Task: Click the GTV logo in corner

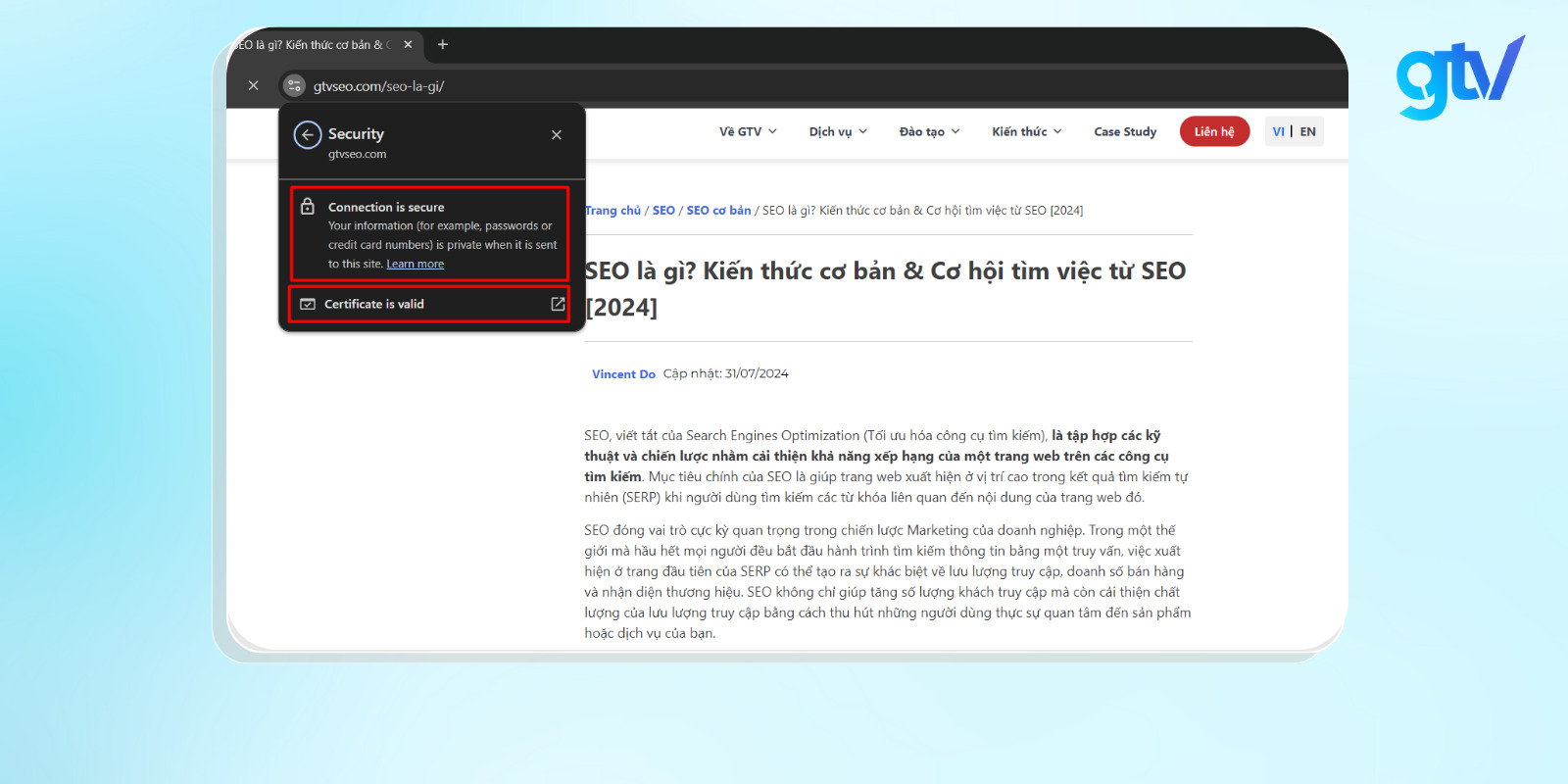Action: [x=1459, y=76]
